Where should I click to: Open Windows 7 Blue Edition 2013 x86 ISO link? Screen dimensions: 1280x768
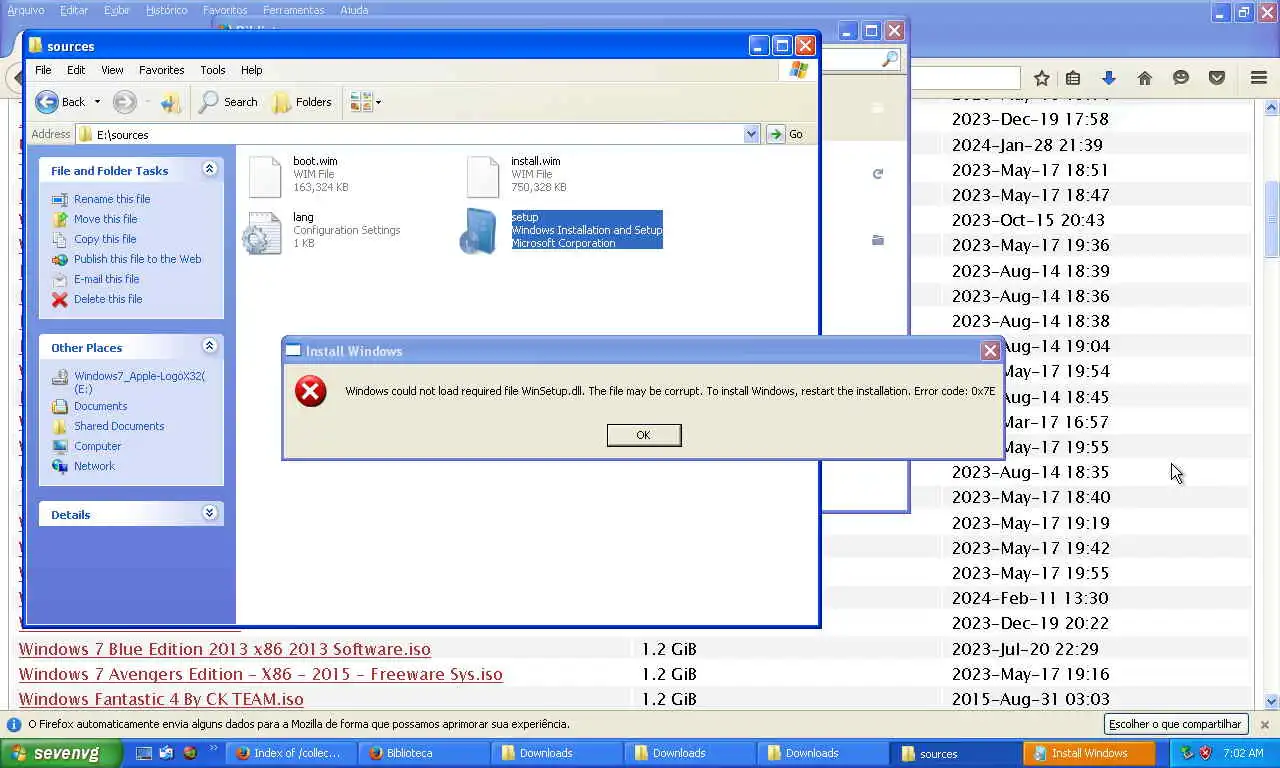click(x=225, y=649)
